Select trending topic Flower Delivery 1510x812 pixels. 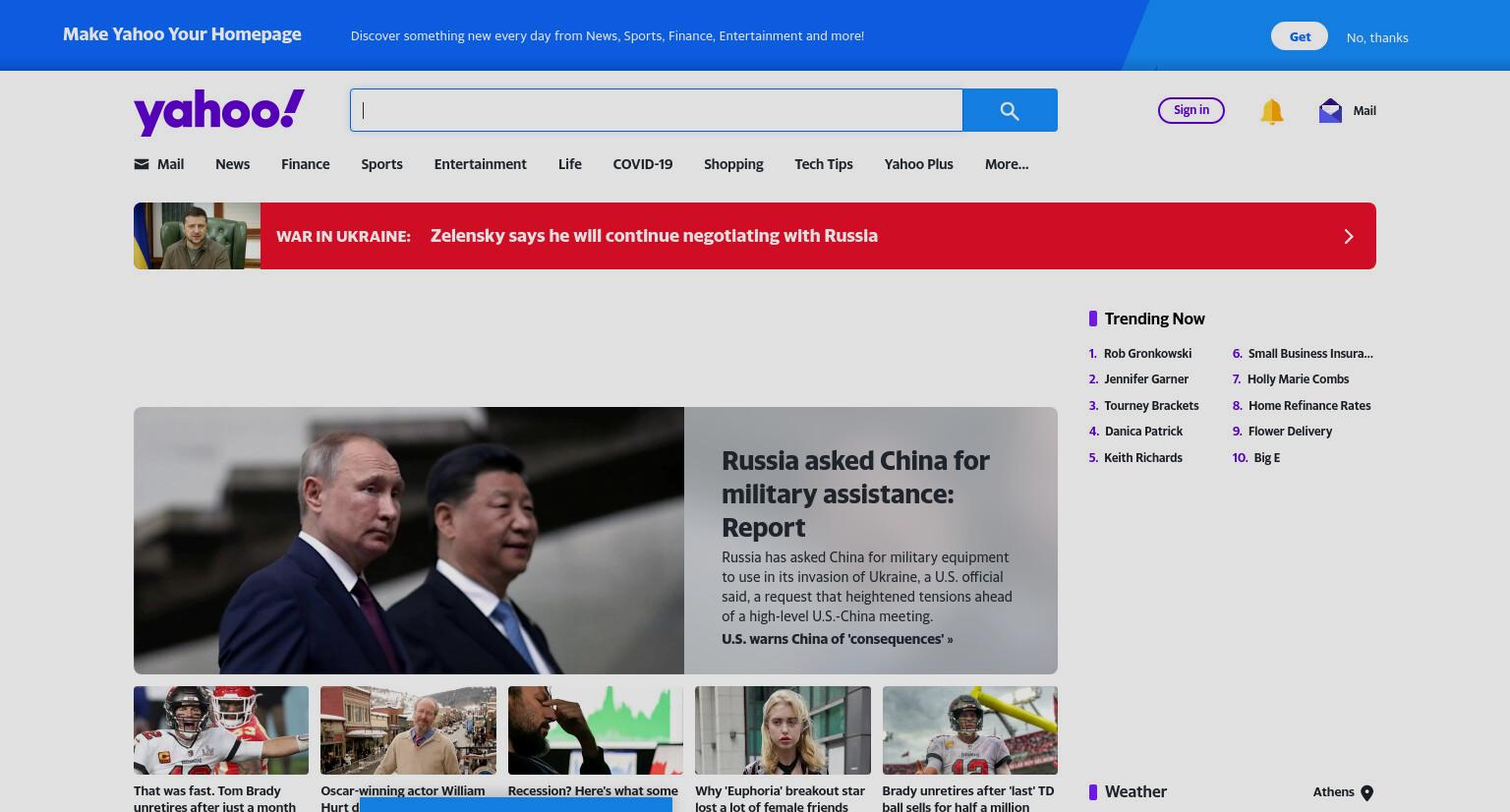(1290, 431)
